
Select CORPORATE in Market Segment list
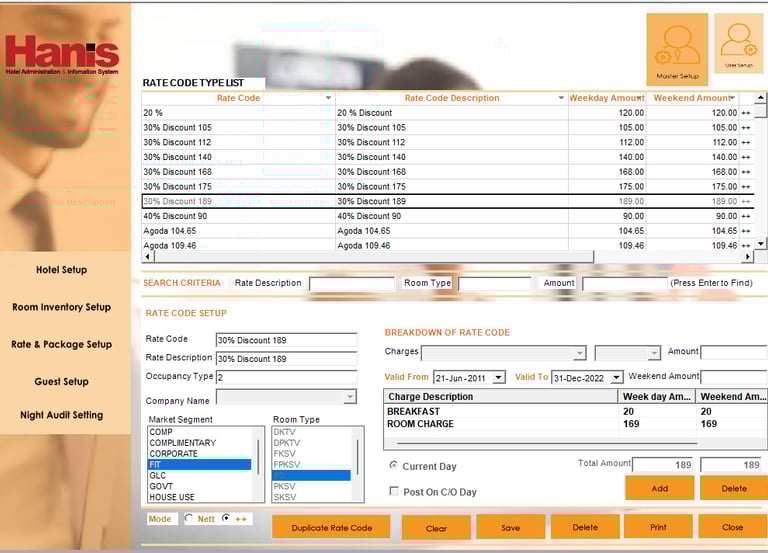coord(200,454)
